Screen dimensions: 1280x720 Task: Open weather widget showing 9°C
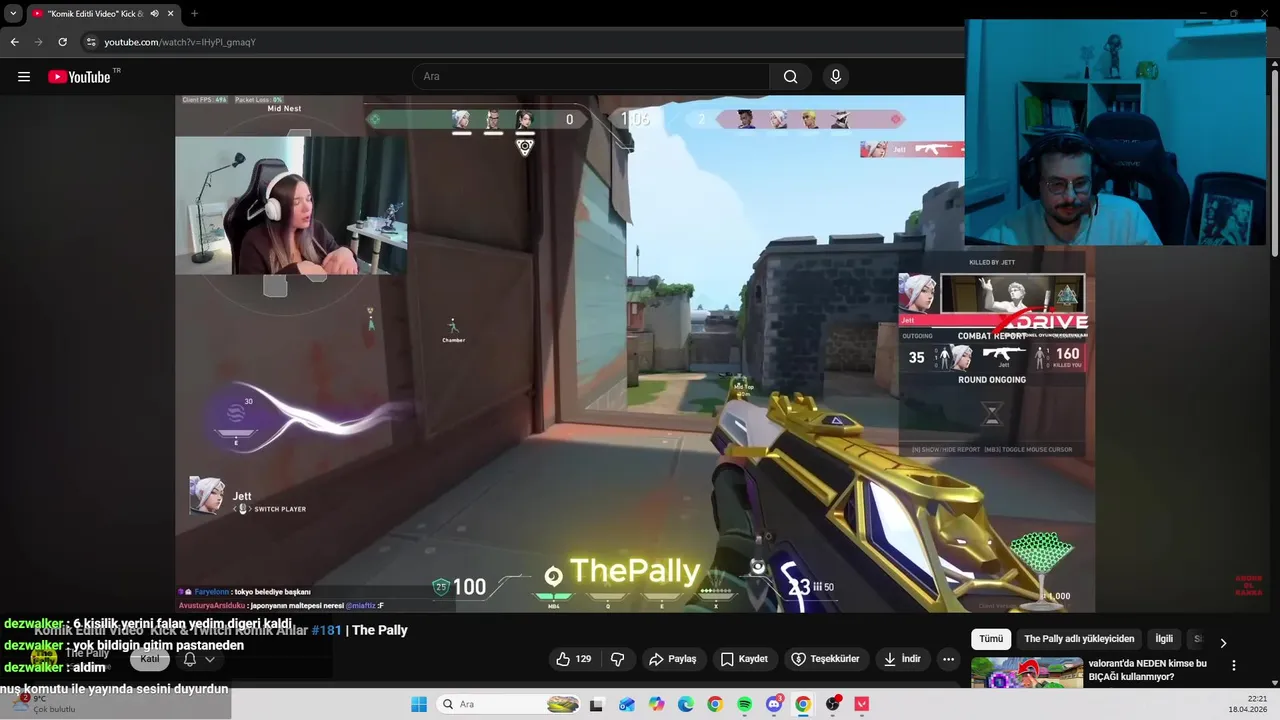[45, 704]
